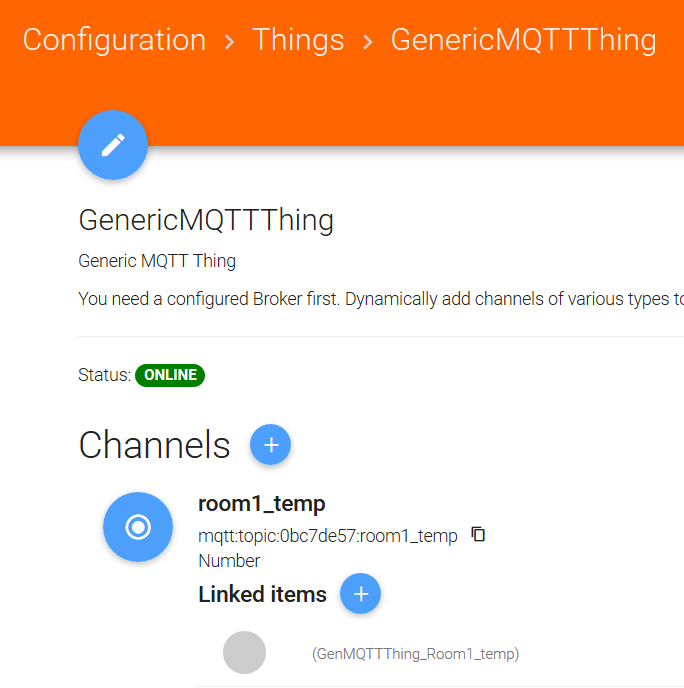
Task: Click the GenericMQTTThing heading below pencil
Action: (x=206, y=220)
